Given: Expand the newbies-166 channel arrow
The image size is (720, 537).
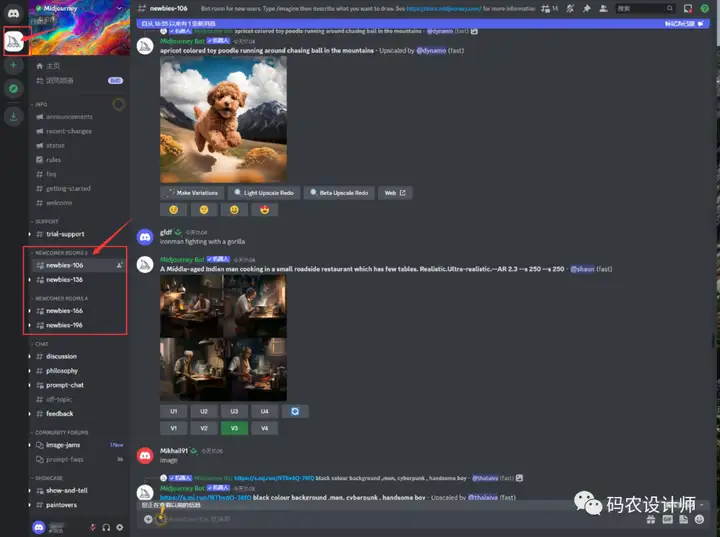Looking at the screenshot, I should [x=30, y=311].
